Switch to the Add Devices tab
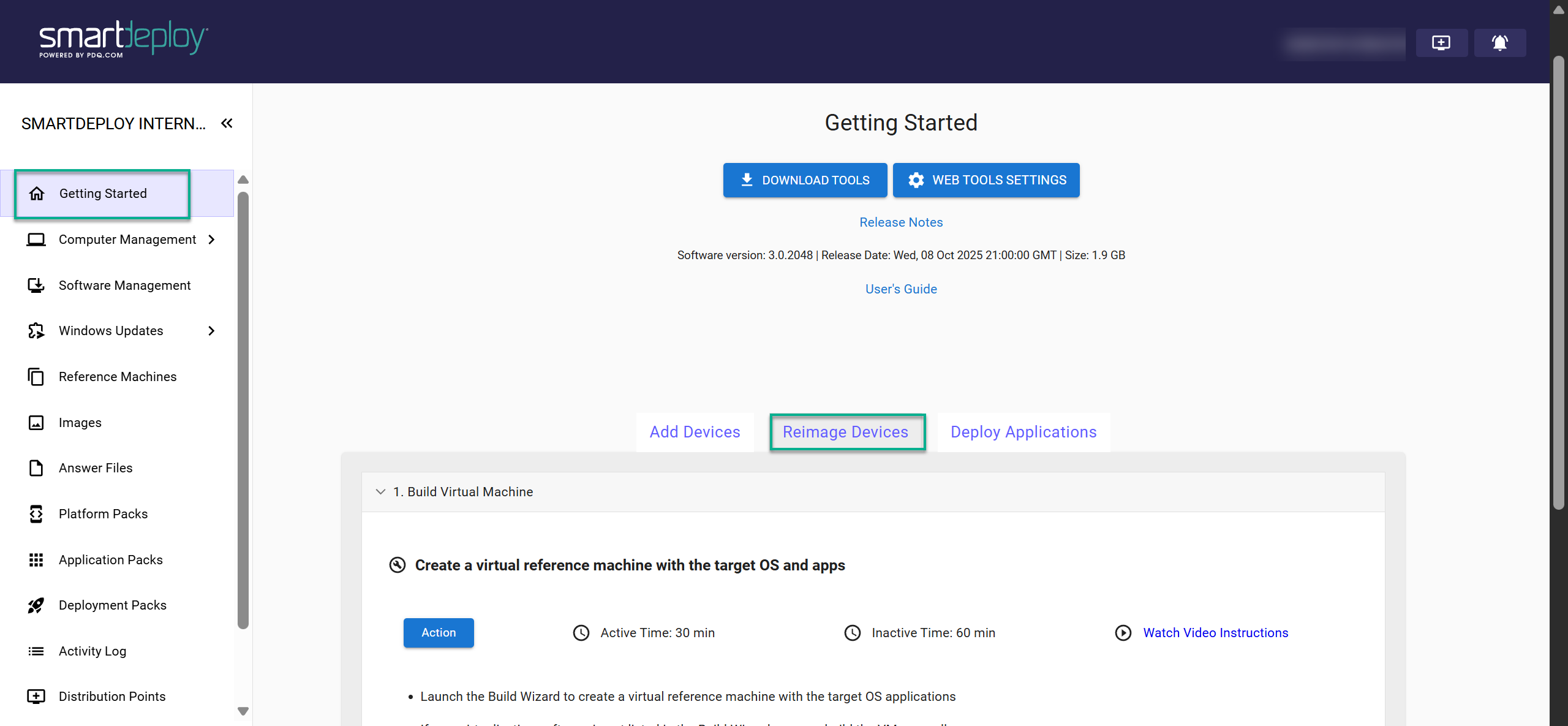Viewport: 1568px width, 726px height. click(x=695, y=432)
